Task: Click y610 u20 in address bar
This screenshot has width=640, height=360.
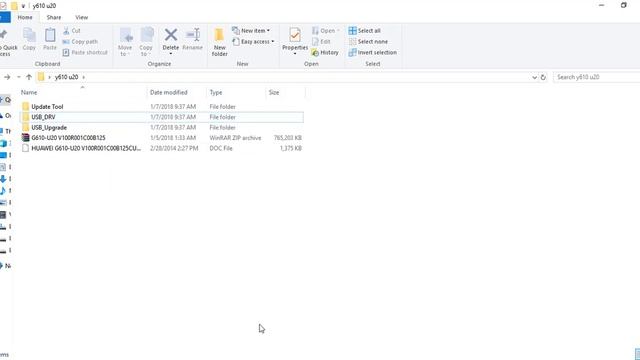Action: tap(67, 77)
